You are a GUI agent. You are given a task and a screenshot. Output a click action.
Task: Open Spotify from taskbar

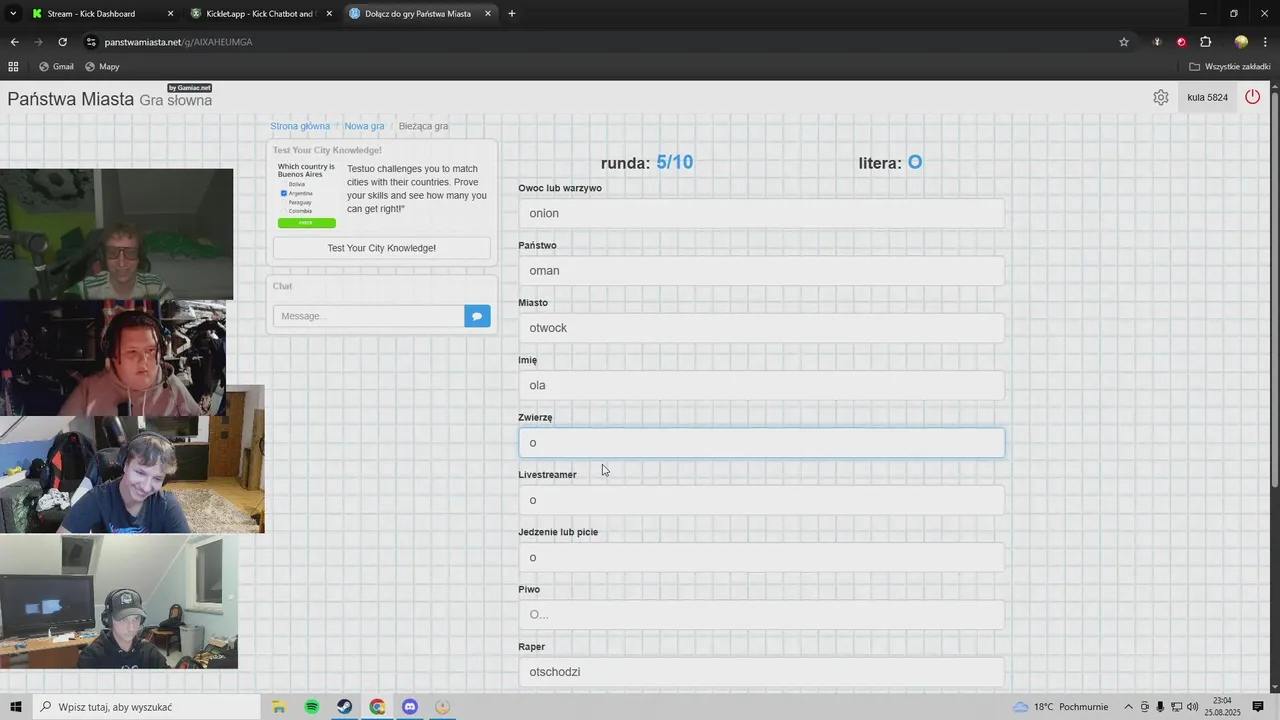tap(312, 707)
